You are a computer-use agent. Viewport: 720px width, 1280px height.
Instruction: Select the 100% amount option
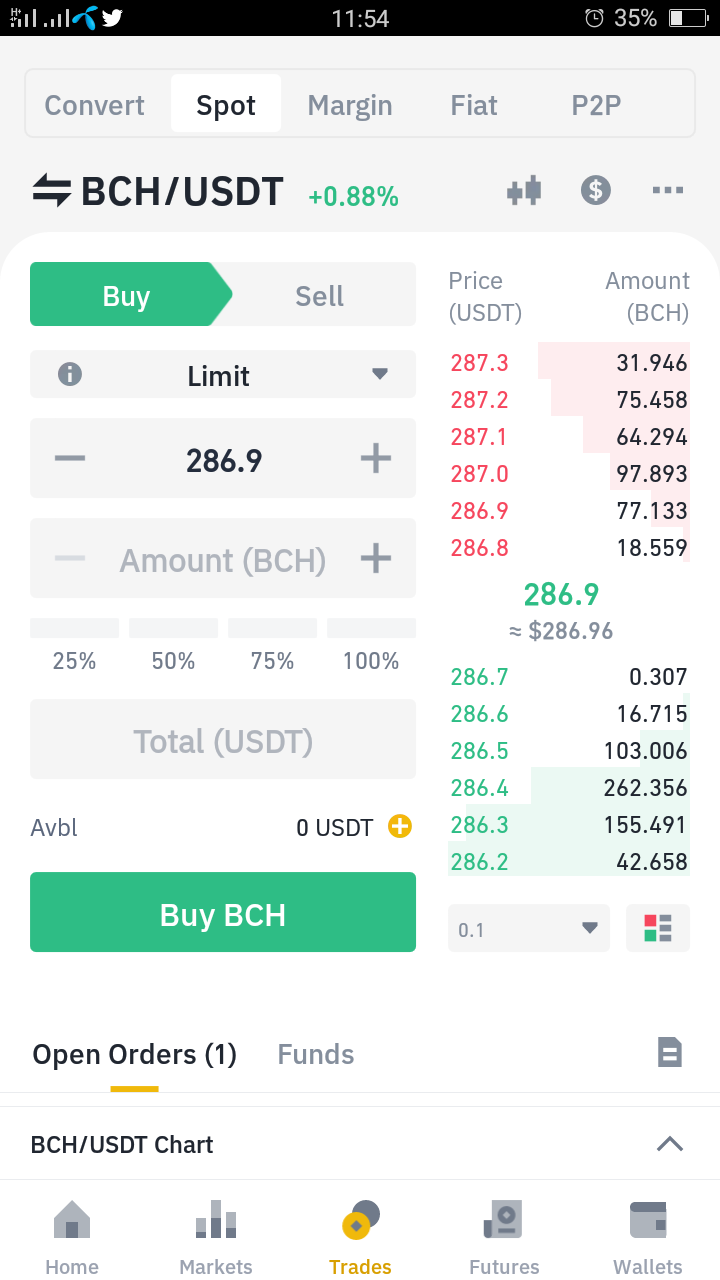(371, 646)
